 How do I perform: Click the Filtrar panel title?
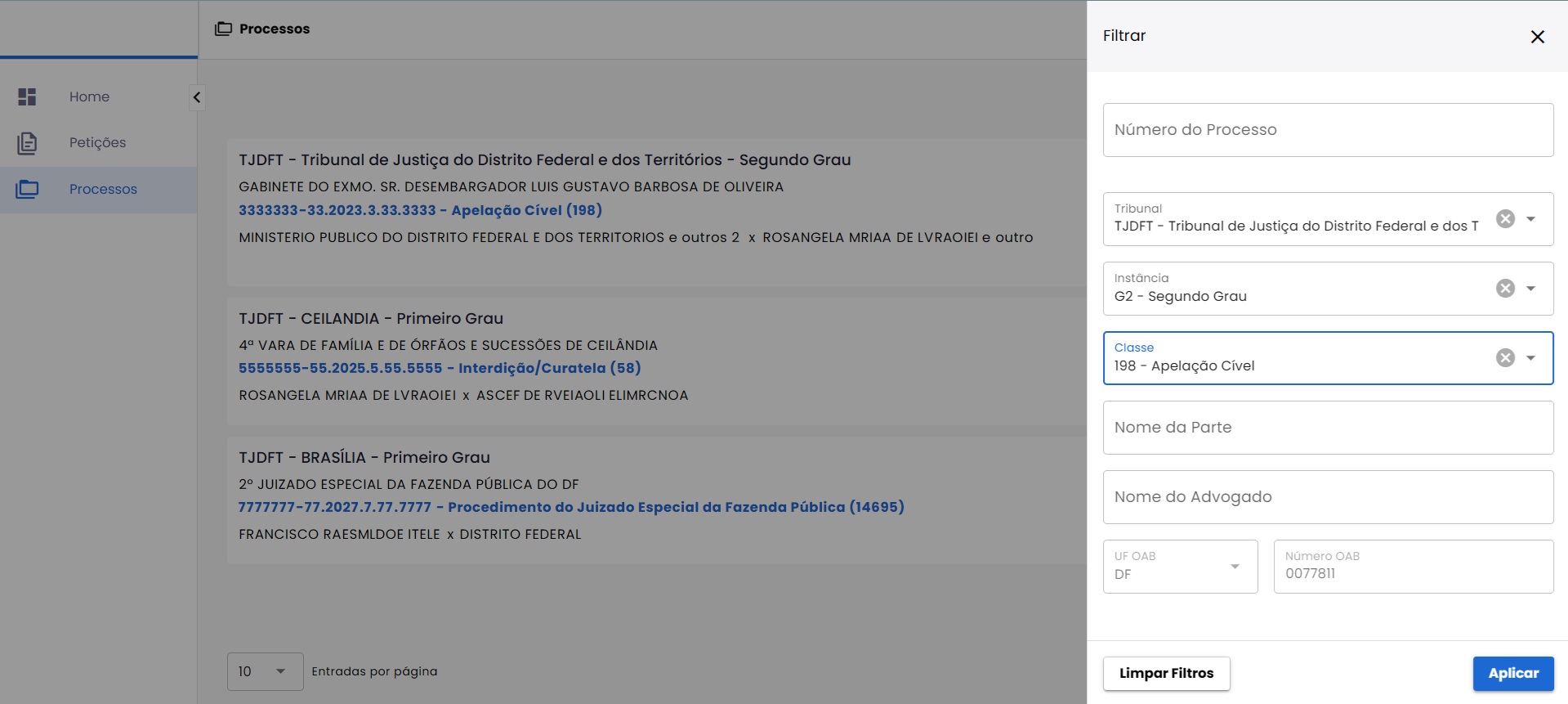1124,36
